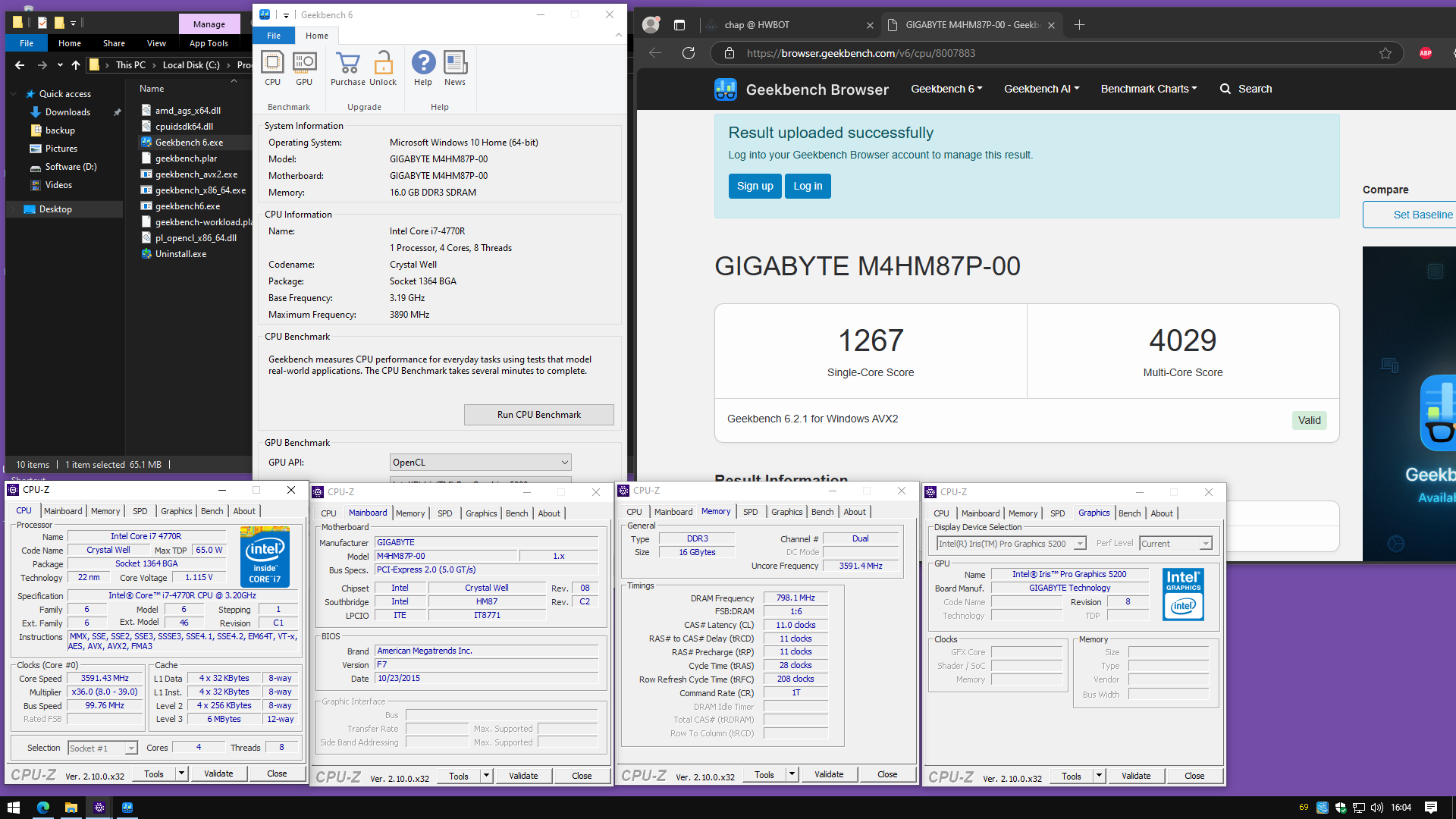Click File Explorer back arrow
The height and width of the screenshot is (819, 1456).
(x=20, y=65)
